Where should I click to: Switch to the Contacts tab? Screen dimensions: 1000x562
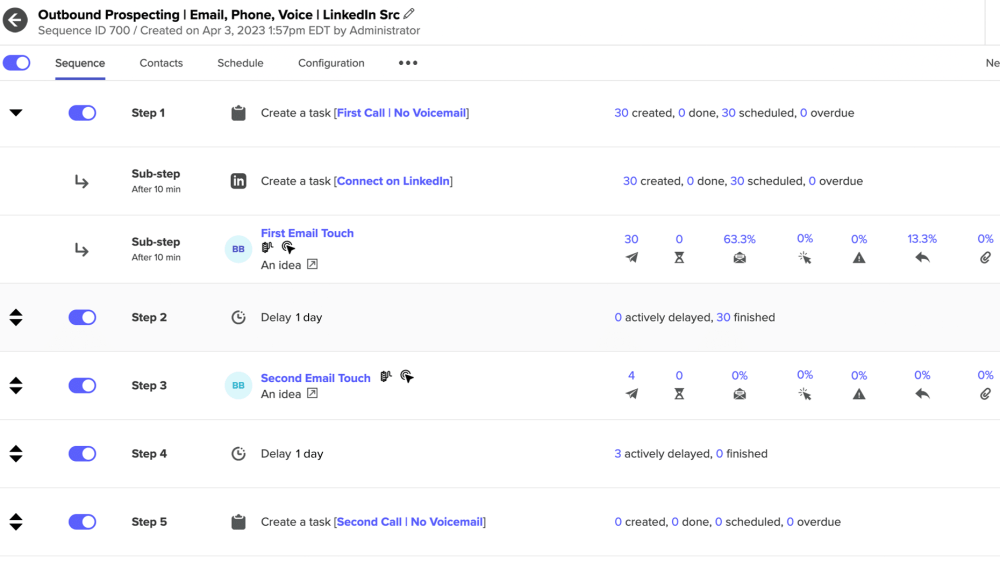(161, 63)
